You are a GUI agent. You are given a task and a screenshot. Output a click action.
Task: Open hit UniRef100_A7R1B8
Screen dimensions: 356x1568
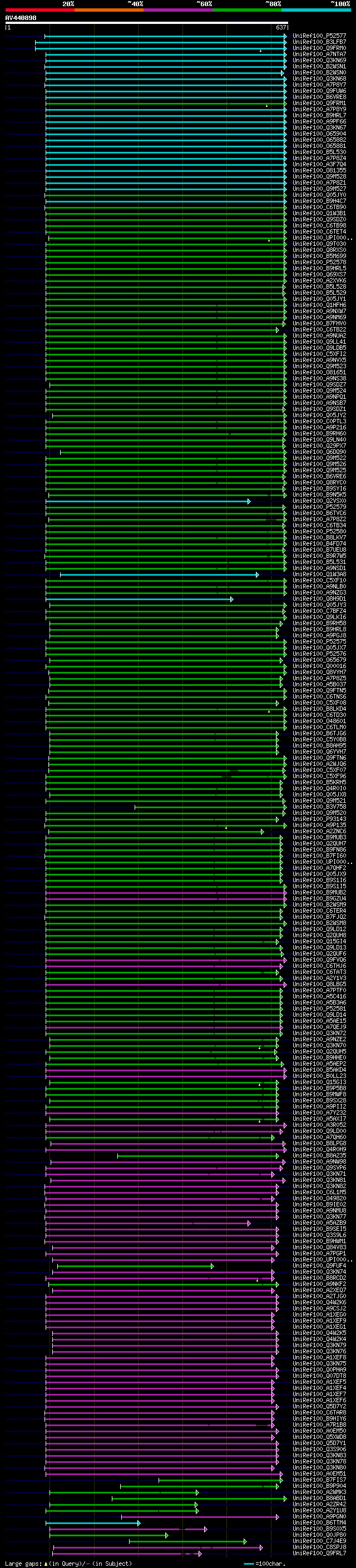[319, 1425]
